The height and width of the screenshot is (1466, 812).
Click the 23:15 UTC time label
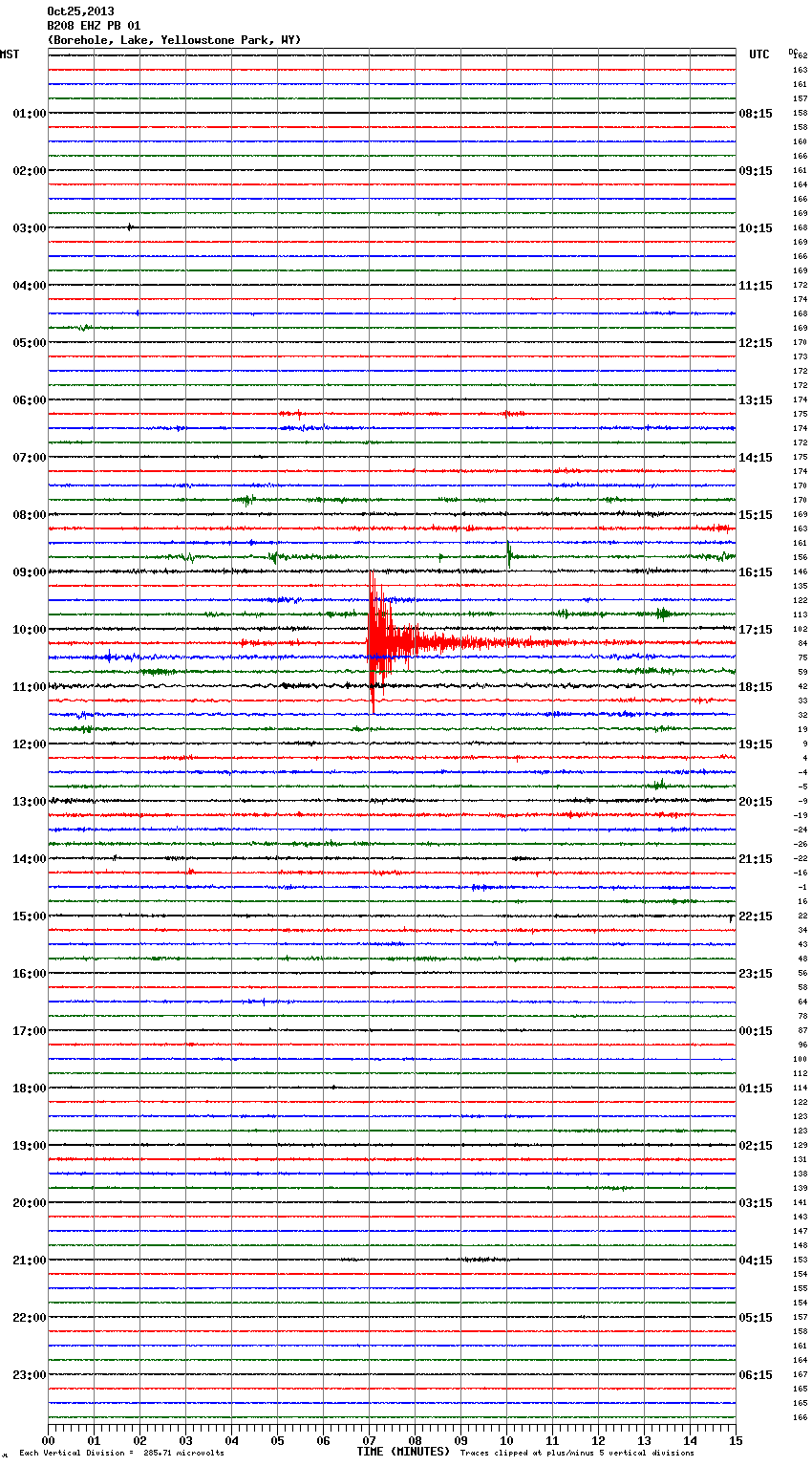[756, 974]
